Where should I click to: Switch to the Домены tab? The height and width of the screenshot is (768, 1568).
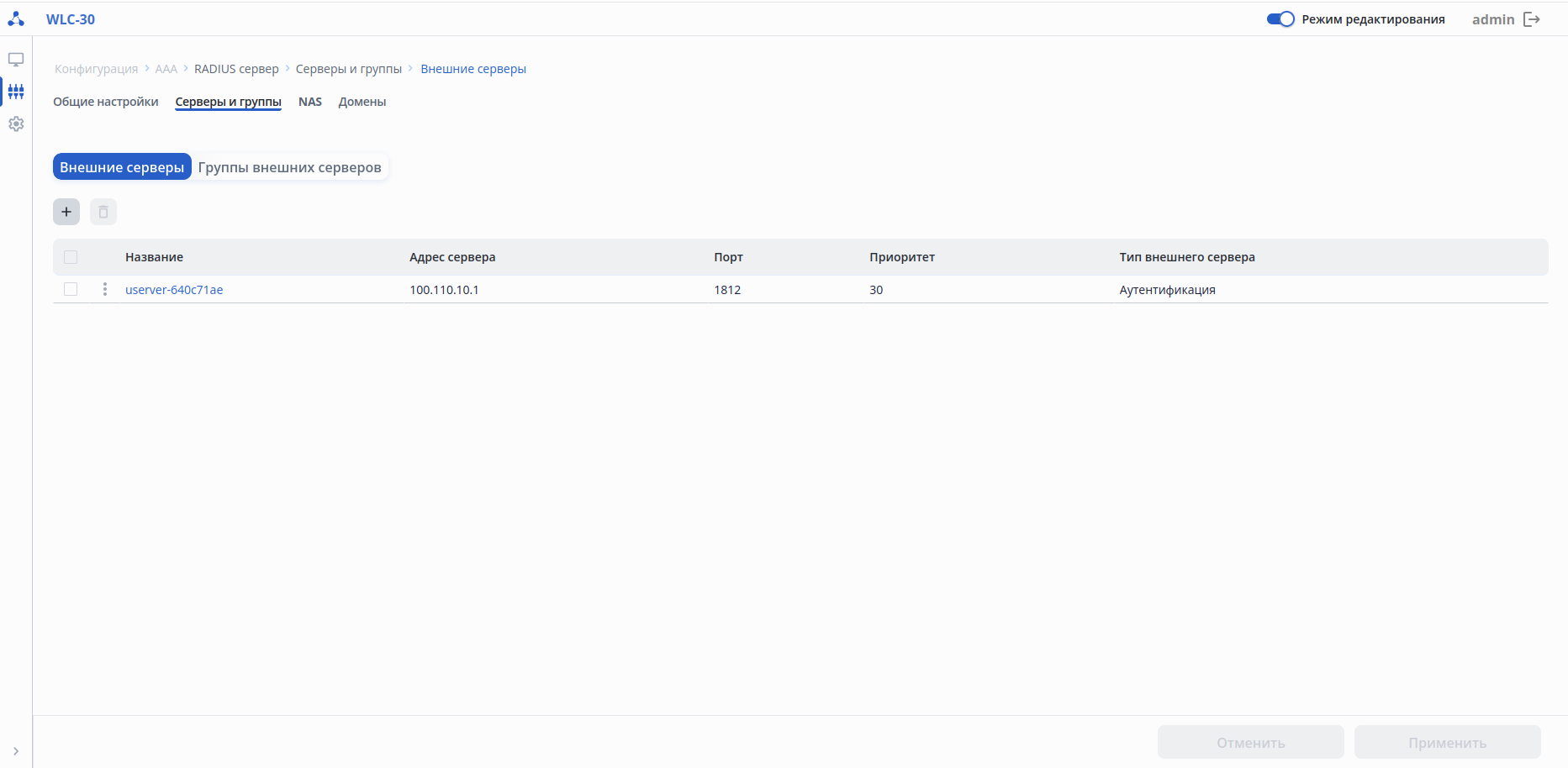(362, 102)
